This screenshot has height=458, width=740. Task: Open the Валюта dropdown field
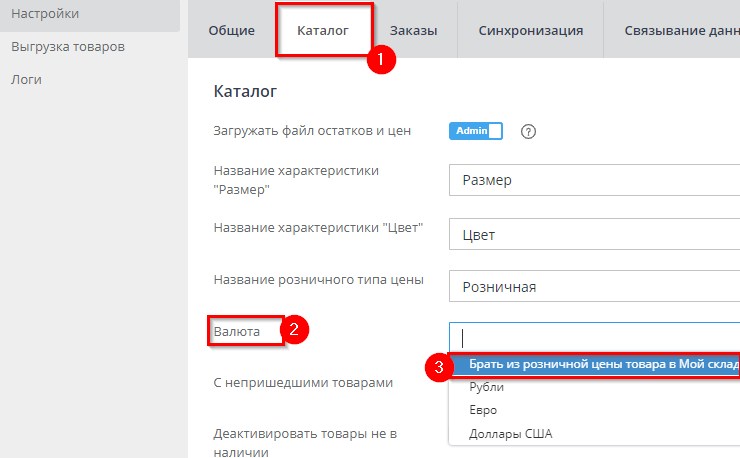click(595, 337)
